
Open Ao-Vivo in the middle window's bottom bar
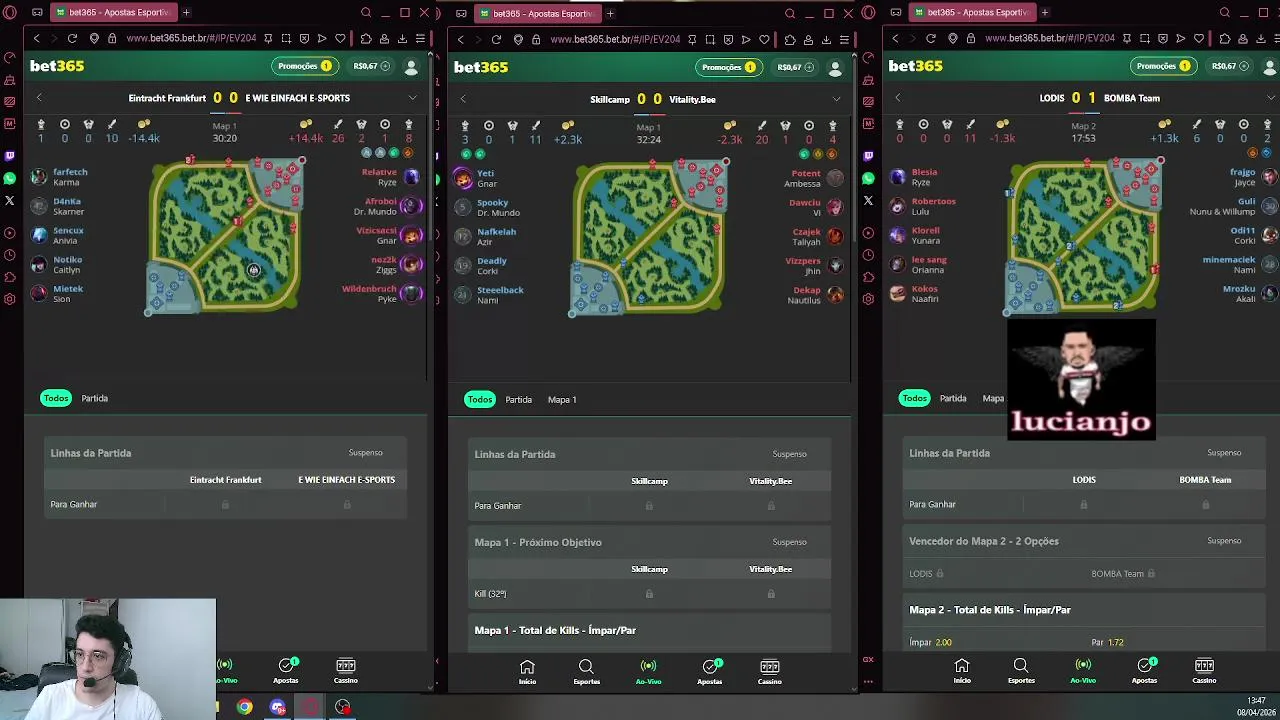click(x=648, y=672)
